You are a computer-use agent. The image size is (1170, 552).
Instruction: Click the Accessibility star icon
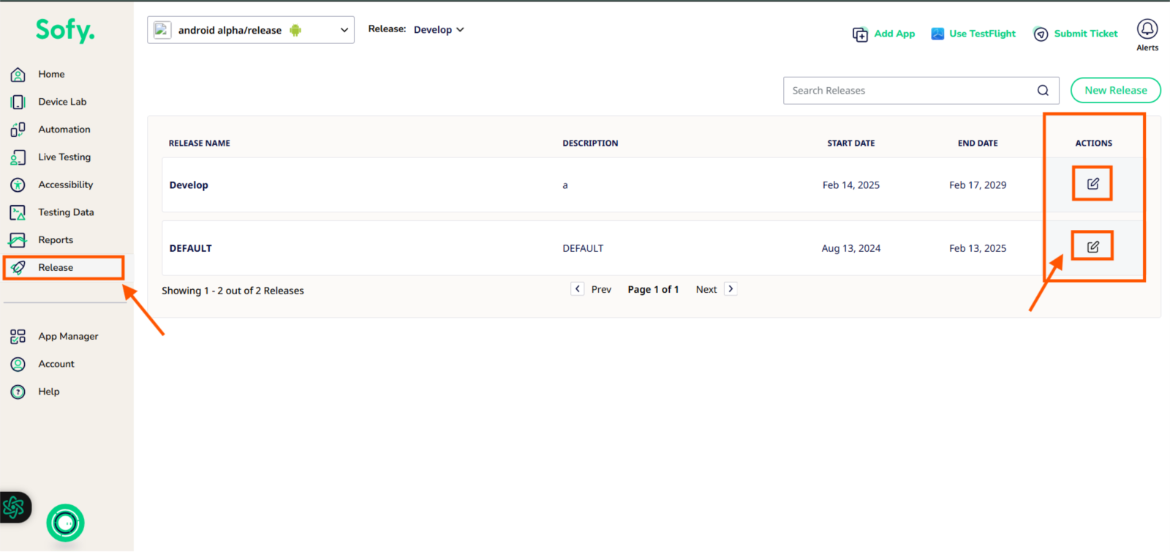coord(19,185)
